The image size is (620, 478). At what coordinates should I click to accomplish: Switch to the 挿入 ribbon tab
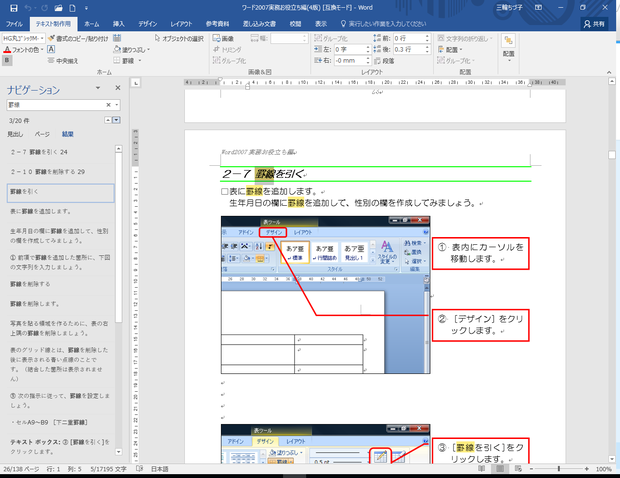coord(119,24)
